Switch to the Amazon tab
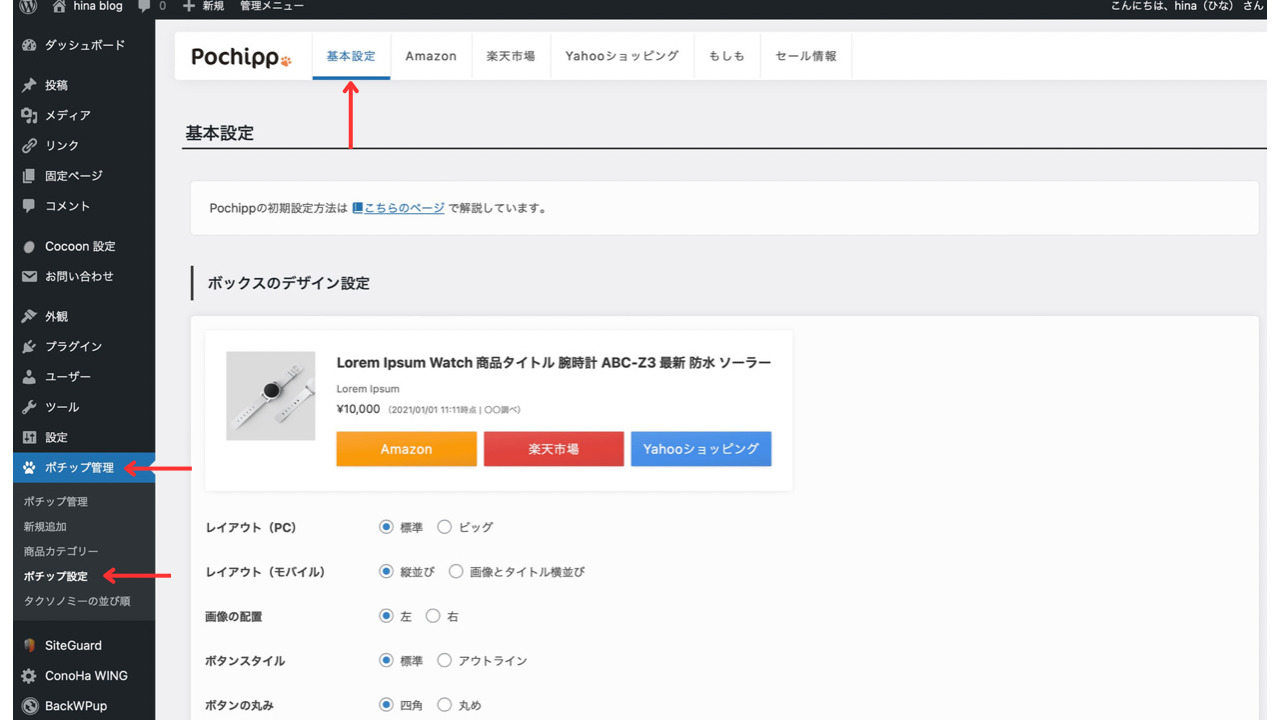The height and width of the screenshot is (720, 1280). point(431,56)
